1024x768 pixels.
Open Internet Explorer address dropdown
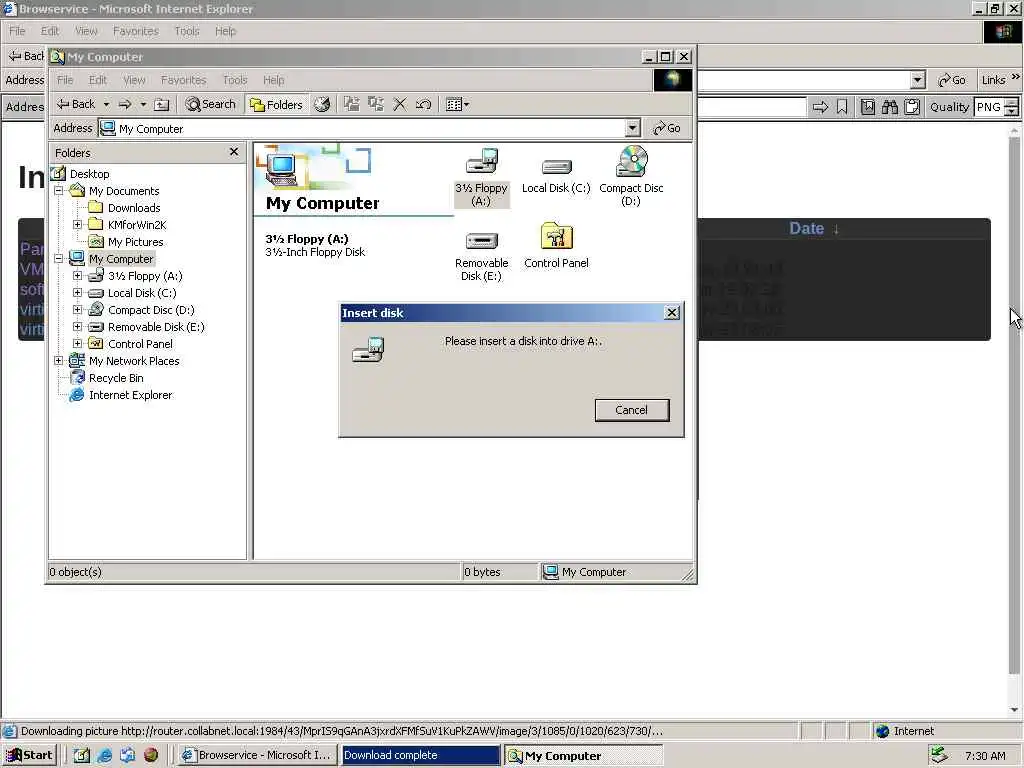coord(918,80)
